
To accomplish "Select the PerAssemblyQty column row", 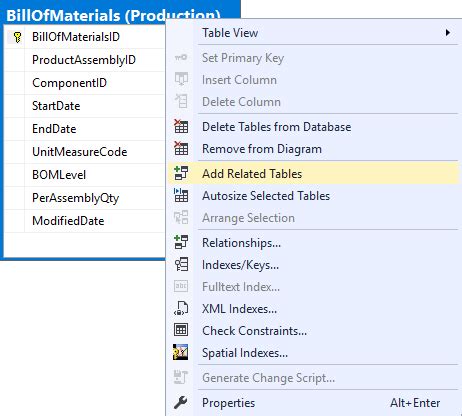I will (x=85, y=198).
